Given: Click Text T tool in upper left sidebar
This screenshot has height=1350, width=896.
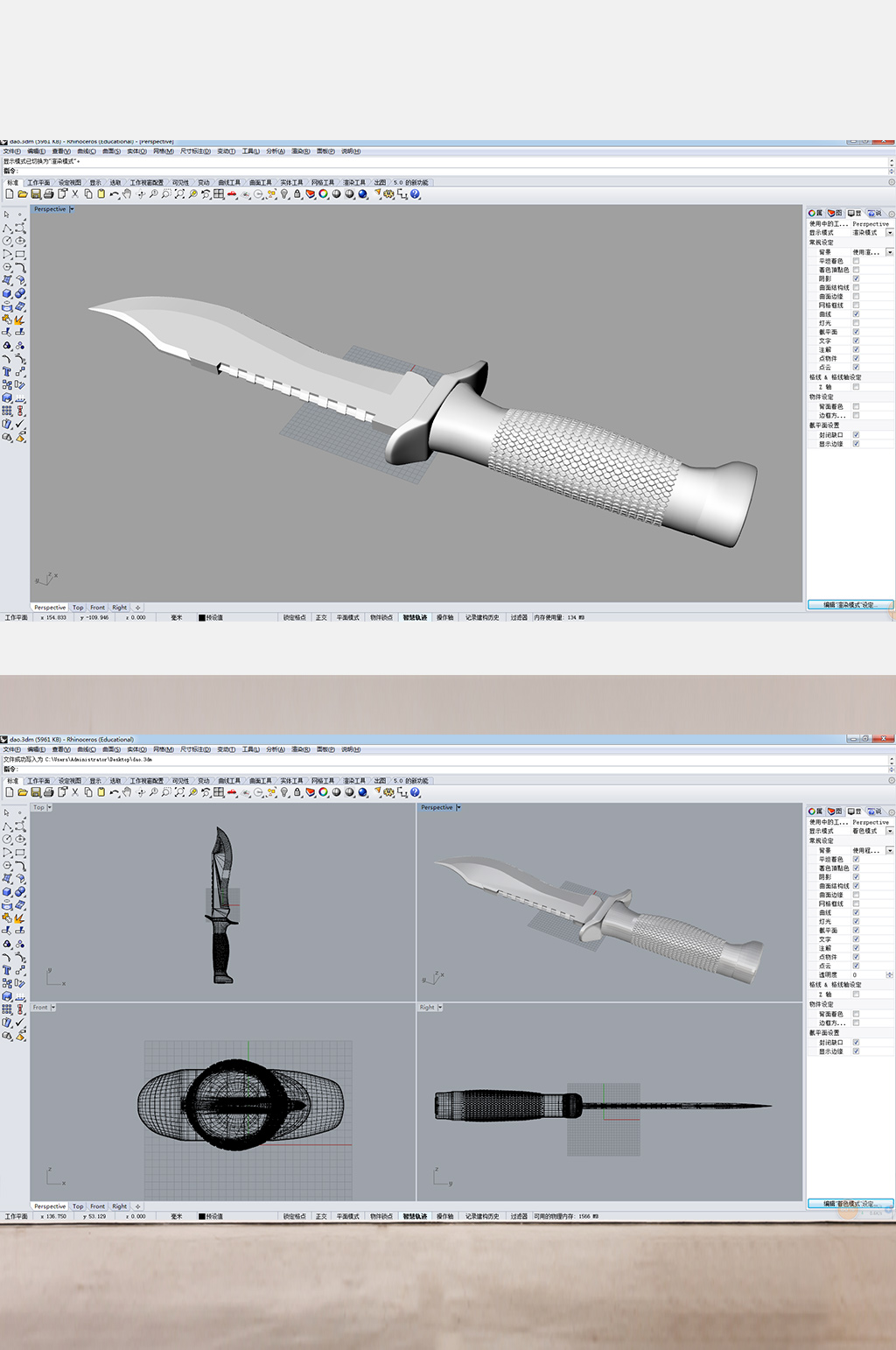Looking at the screenshot, I should click(7, 371).
